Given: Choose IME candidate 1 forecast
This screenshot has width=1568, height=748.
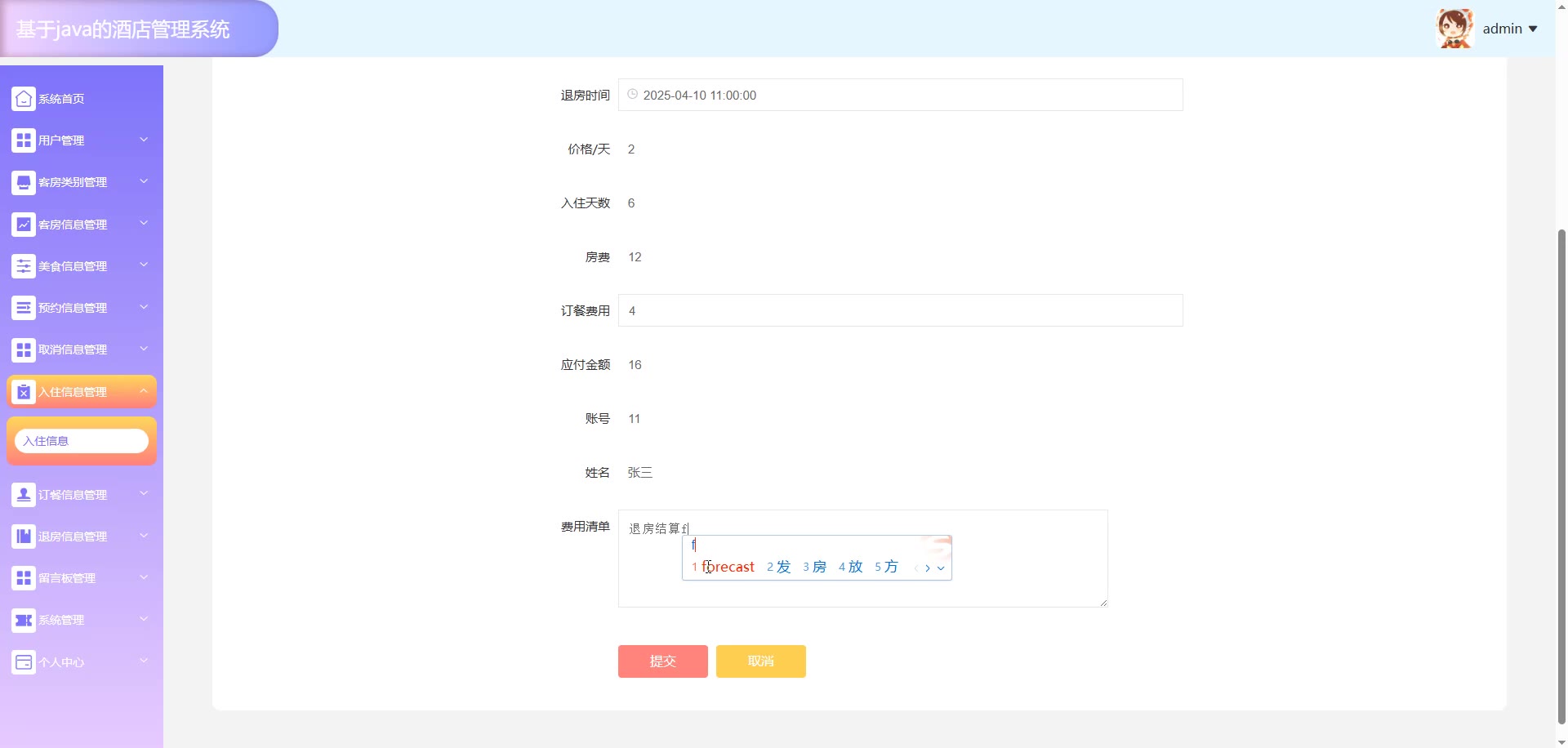Looking at the screenshot, I should [724, 567].
